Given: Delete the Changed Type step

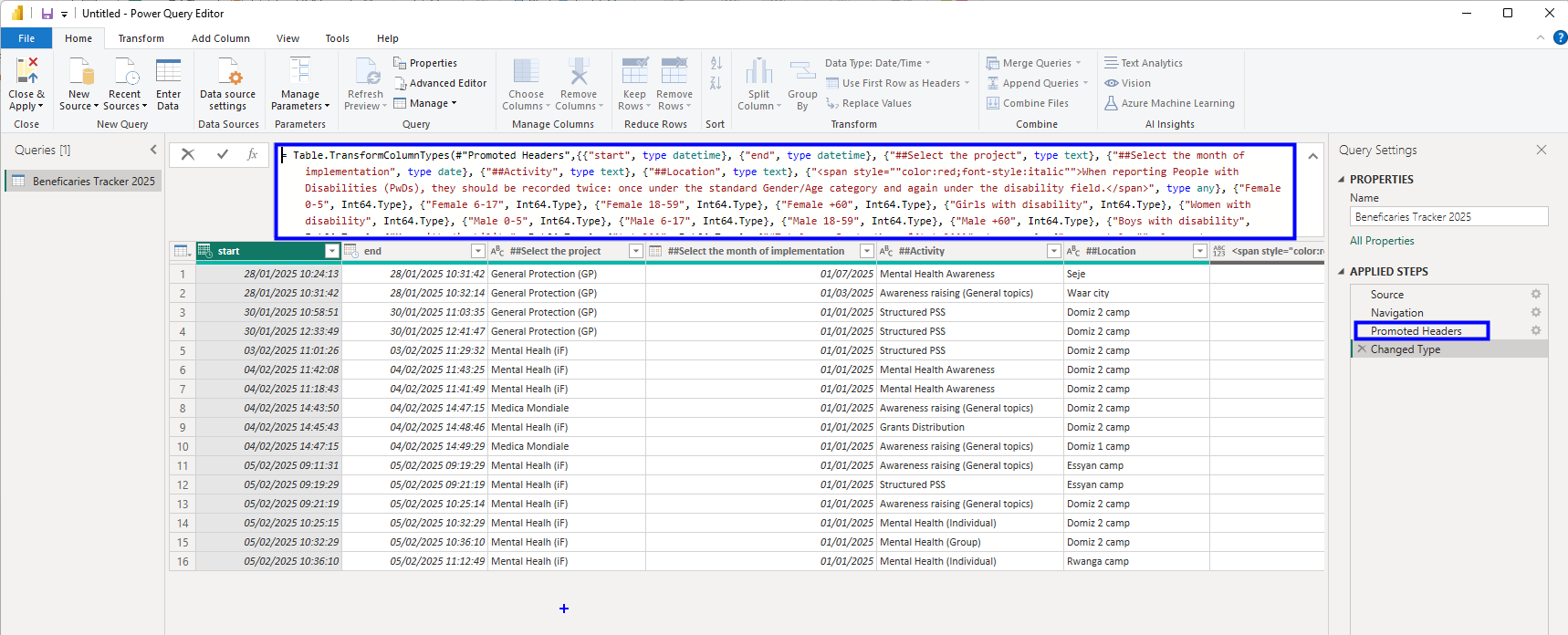Looking at the screenshot, I should 1362,349.
